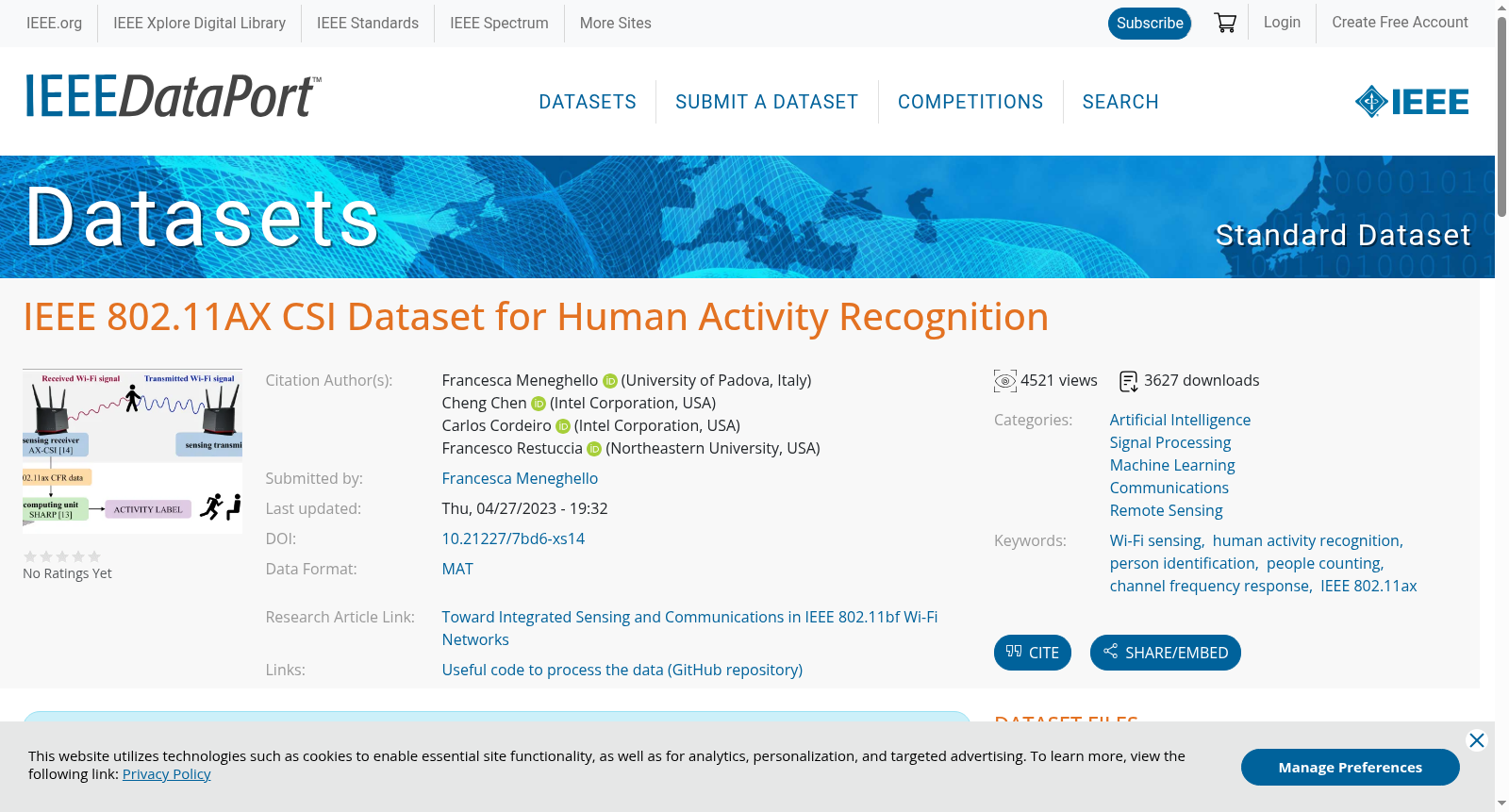Click the MAT data format link
The width and height of the screenshot is (1509, 812).
click(x=457, y=569)
